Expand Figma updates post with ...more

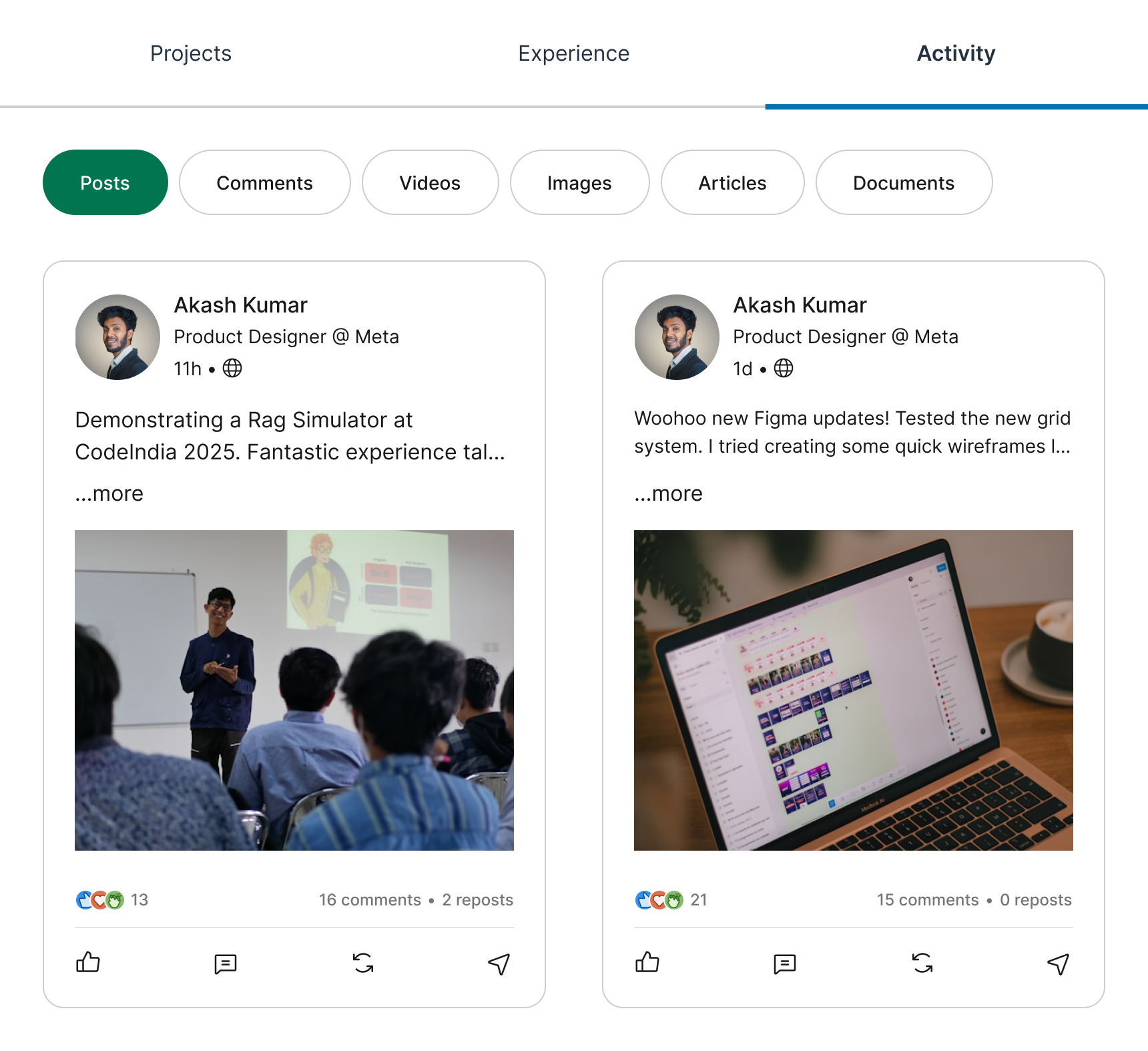669,493
